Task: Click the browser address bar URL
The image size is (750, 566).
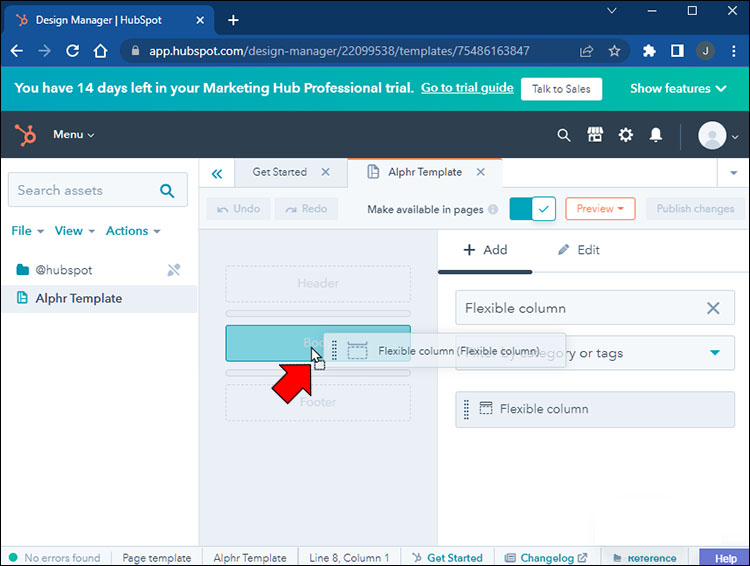Action: 339,51
